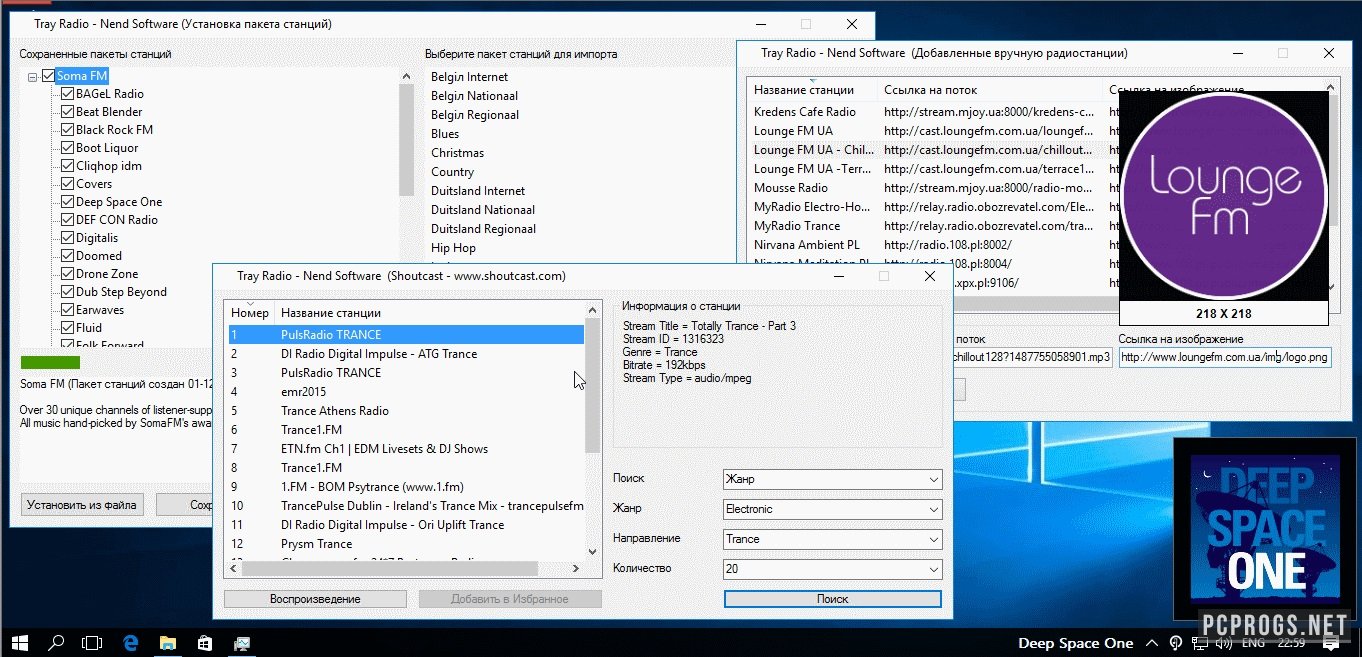Image resolution: width=1362 pixels, height=657 pixels.
Task: Show hidden system tray icons
Action: pos(1151,643)
